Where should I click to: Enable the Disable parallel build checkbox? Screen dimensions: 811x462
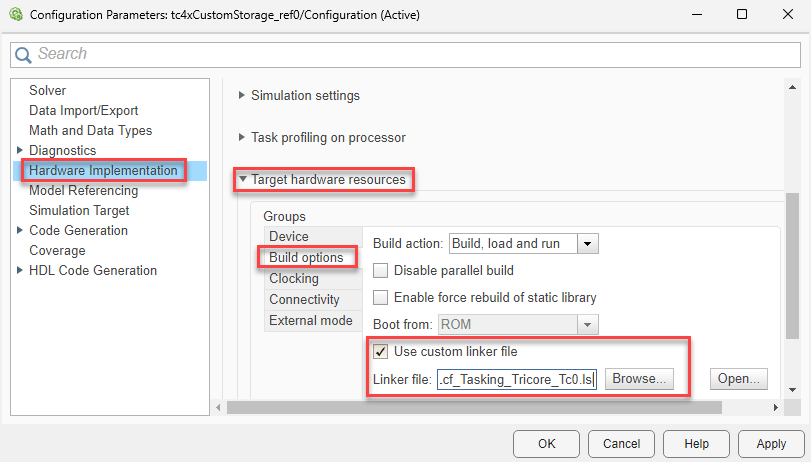381,270
